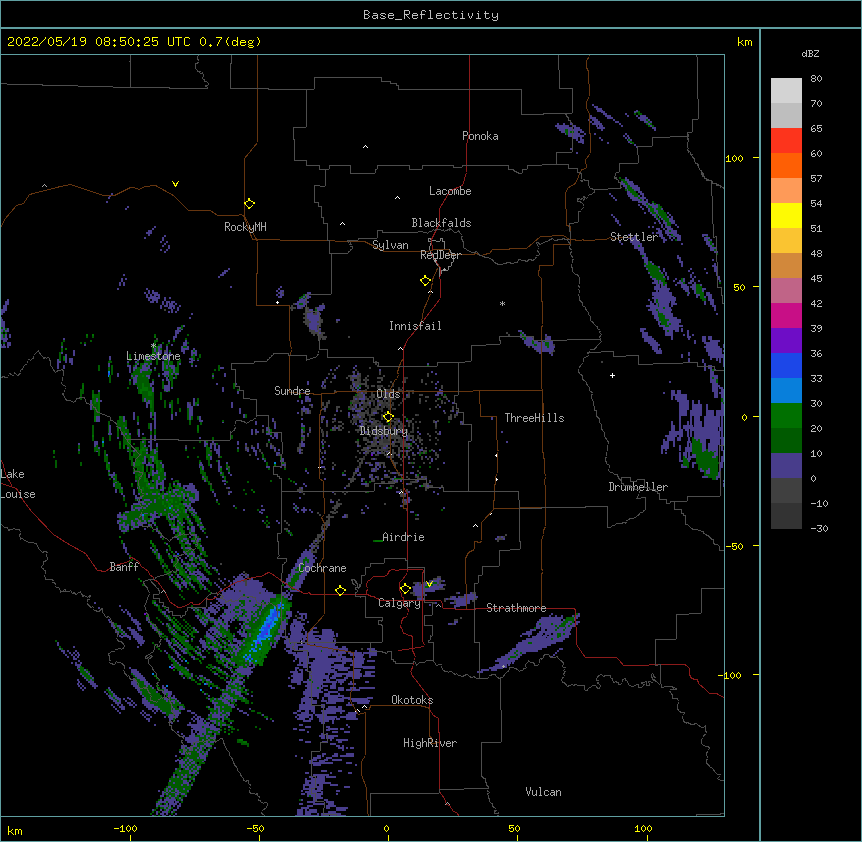Screen dimensions: 862x842
Task: Click the Lake Louise label
Action: tap(18, 484)
